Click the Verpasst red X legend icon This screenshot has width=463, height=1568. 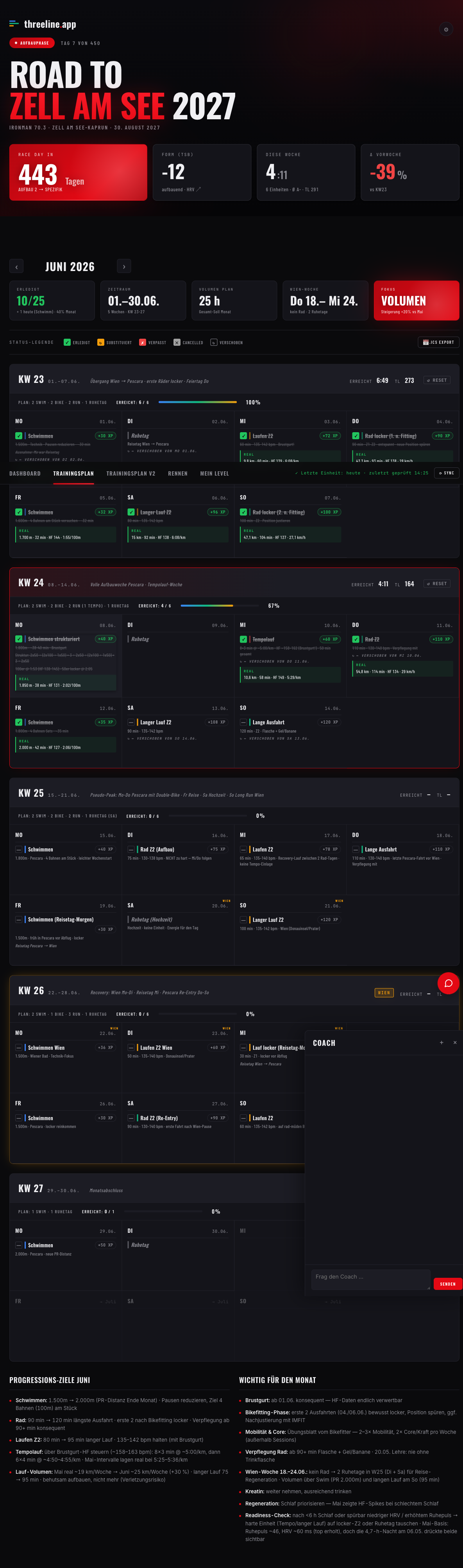(x=142, y=342)
